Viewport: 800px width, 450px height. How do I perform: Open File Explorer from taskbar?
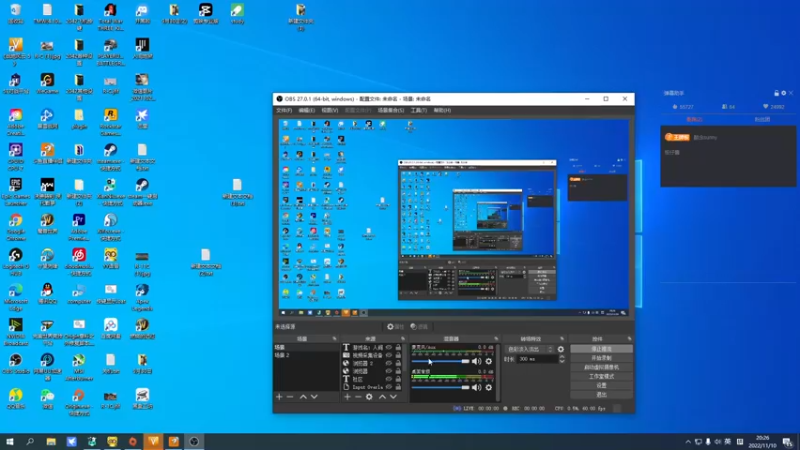click(x=51, y=441)
